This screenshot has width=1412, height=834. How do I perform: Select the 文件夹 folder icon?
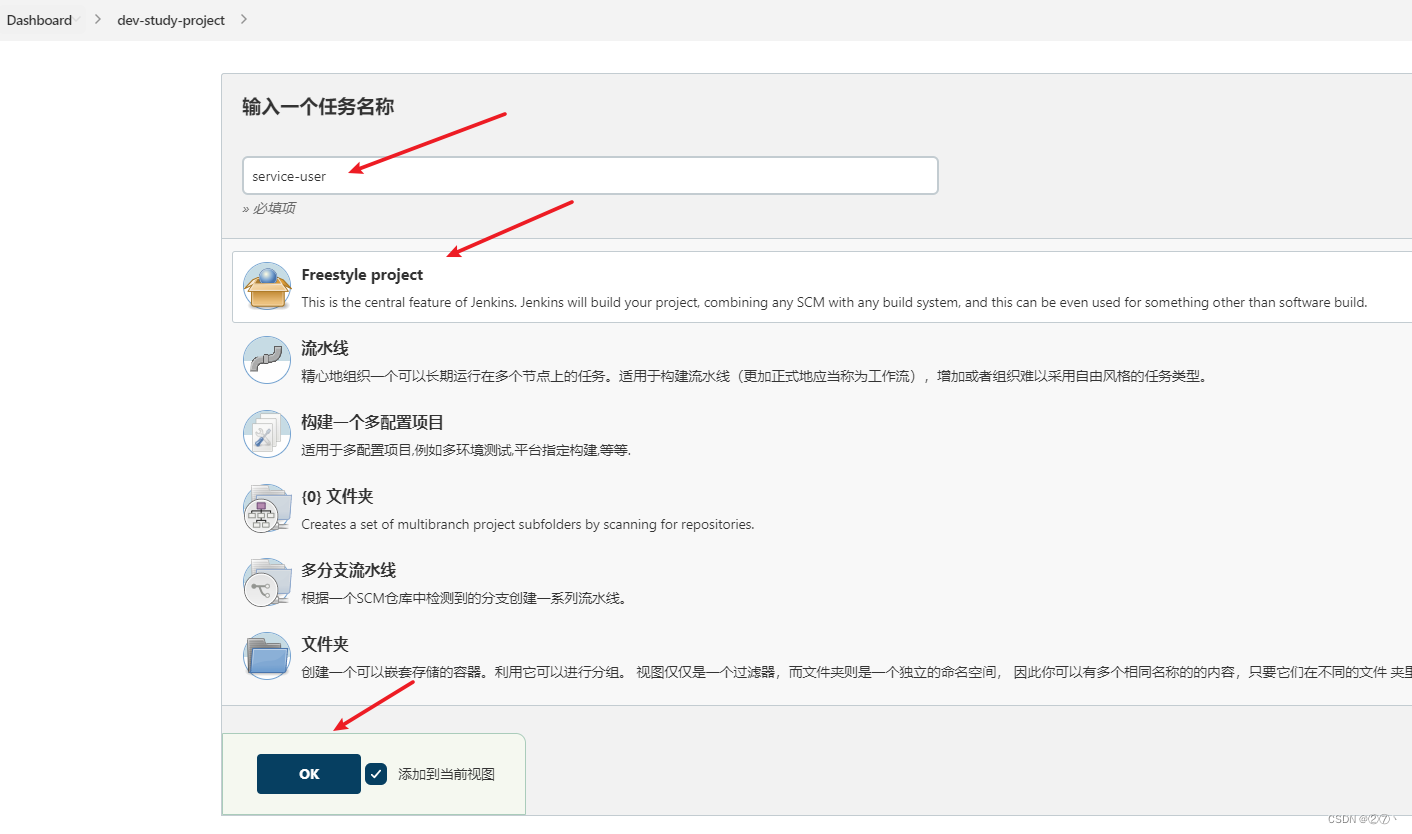[x=266, y=656]
